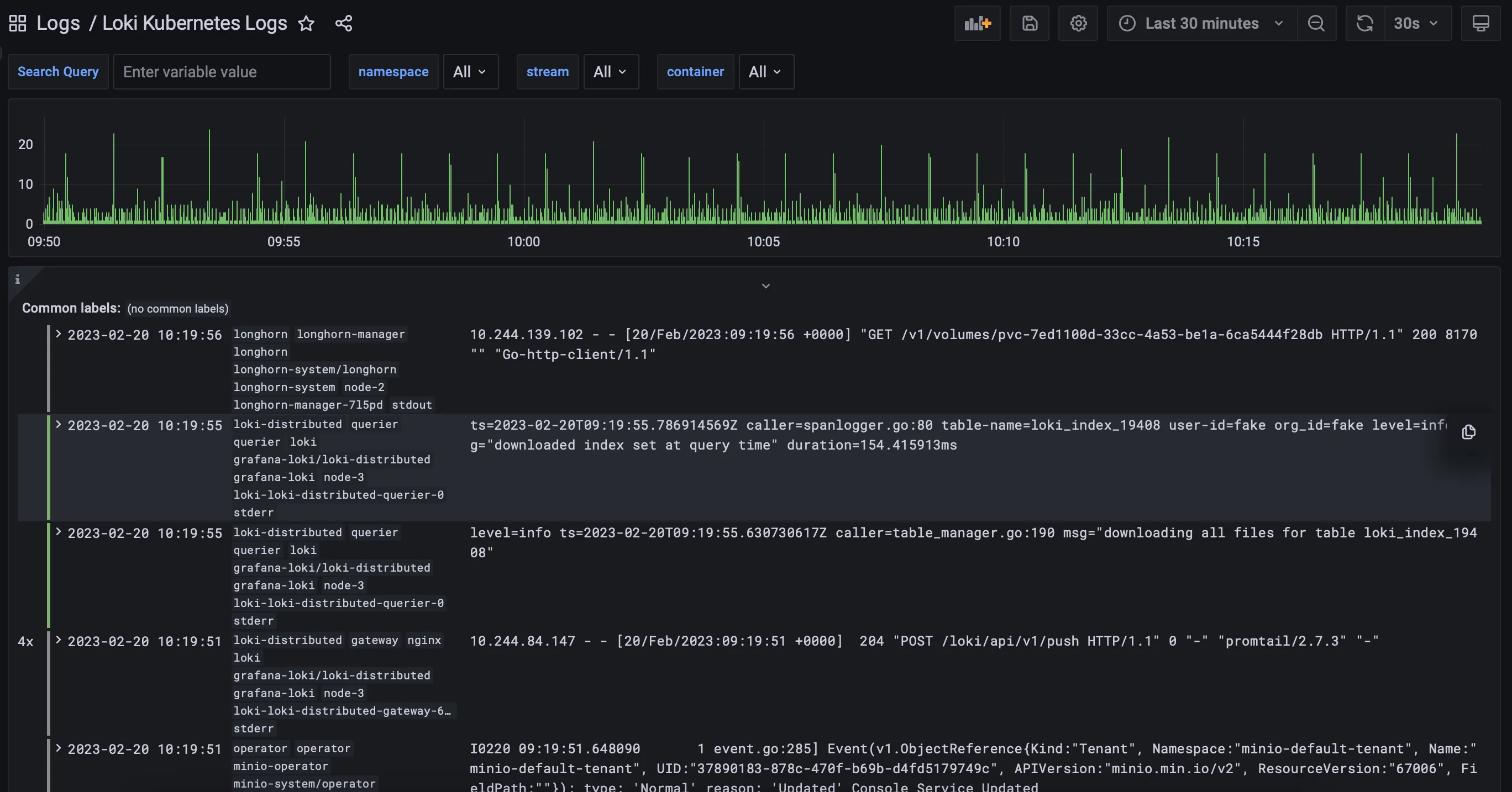Viewport: 1512px width, 792px height.
Task: Open the namespace All dropdown
Action: click(470, 72)
